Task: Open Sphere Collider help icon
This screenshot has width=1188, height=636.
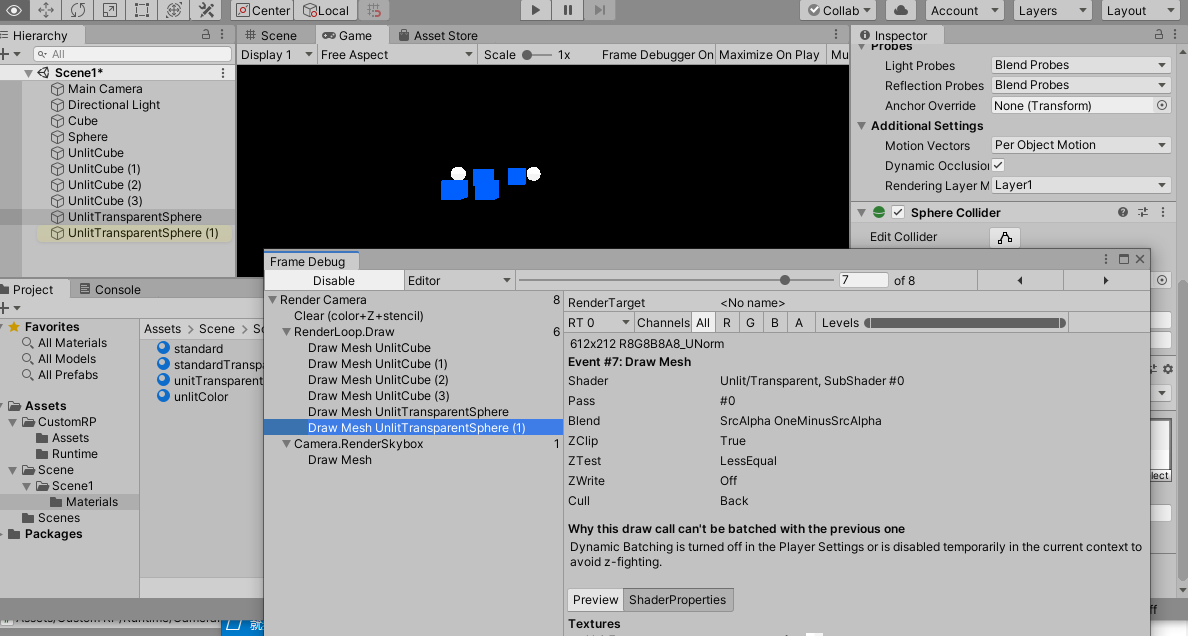Action: click(x=1124, y=212)
